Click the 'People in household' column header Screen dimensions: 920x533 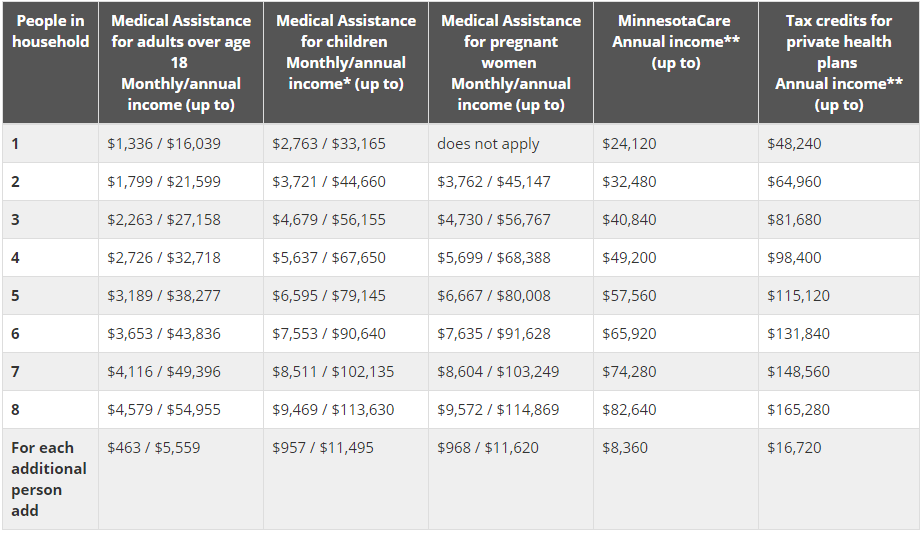click(x=51, y=31)
